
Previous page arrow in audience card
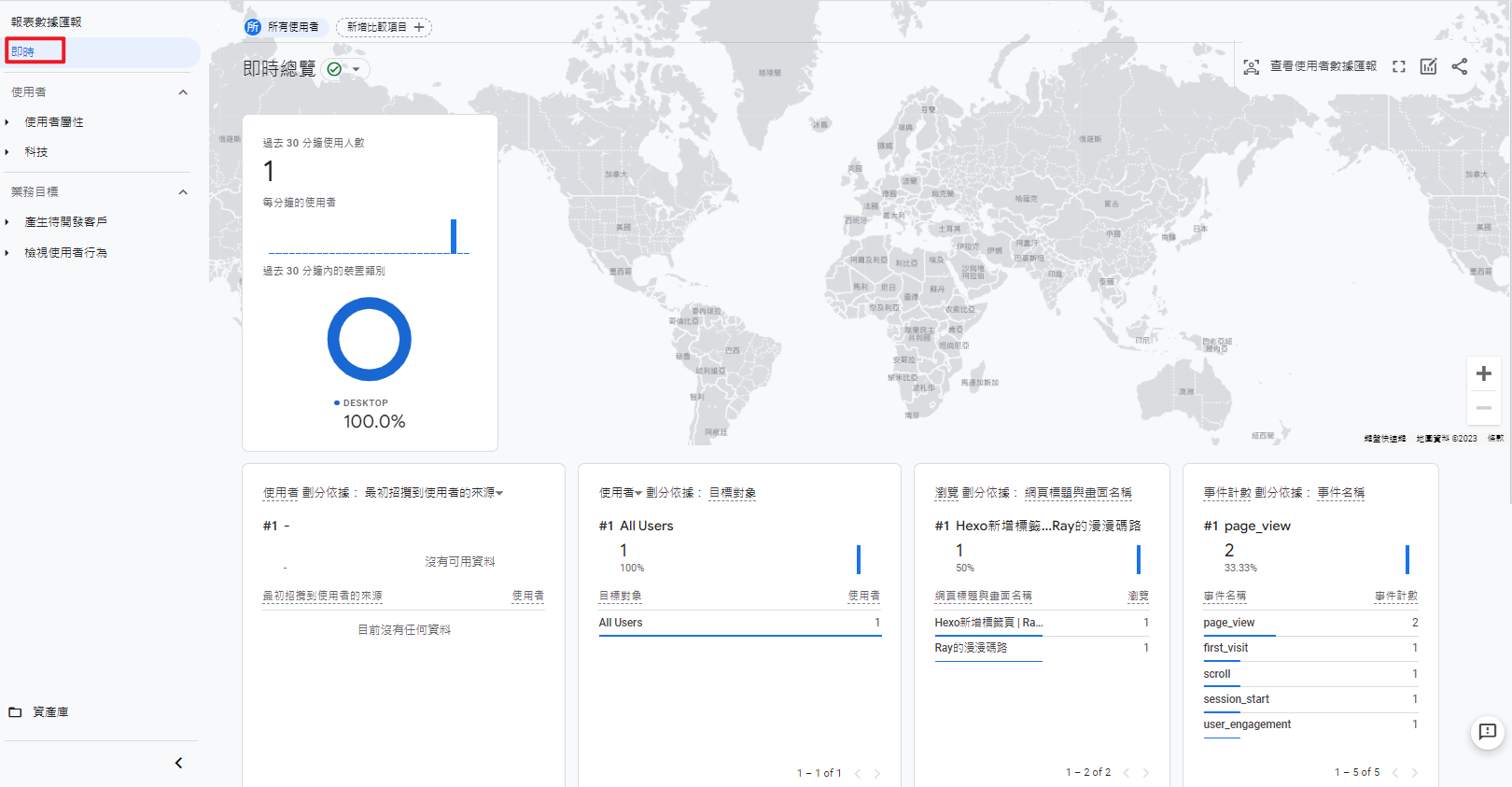(x=858, y=773)
